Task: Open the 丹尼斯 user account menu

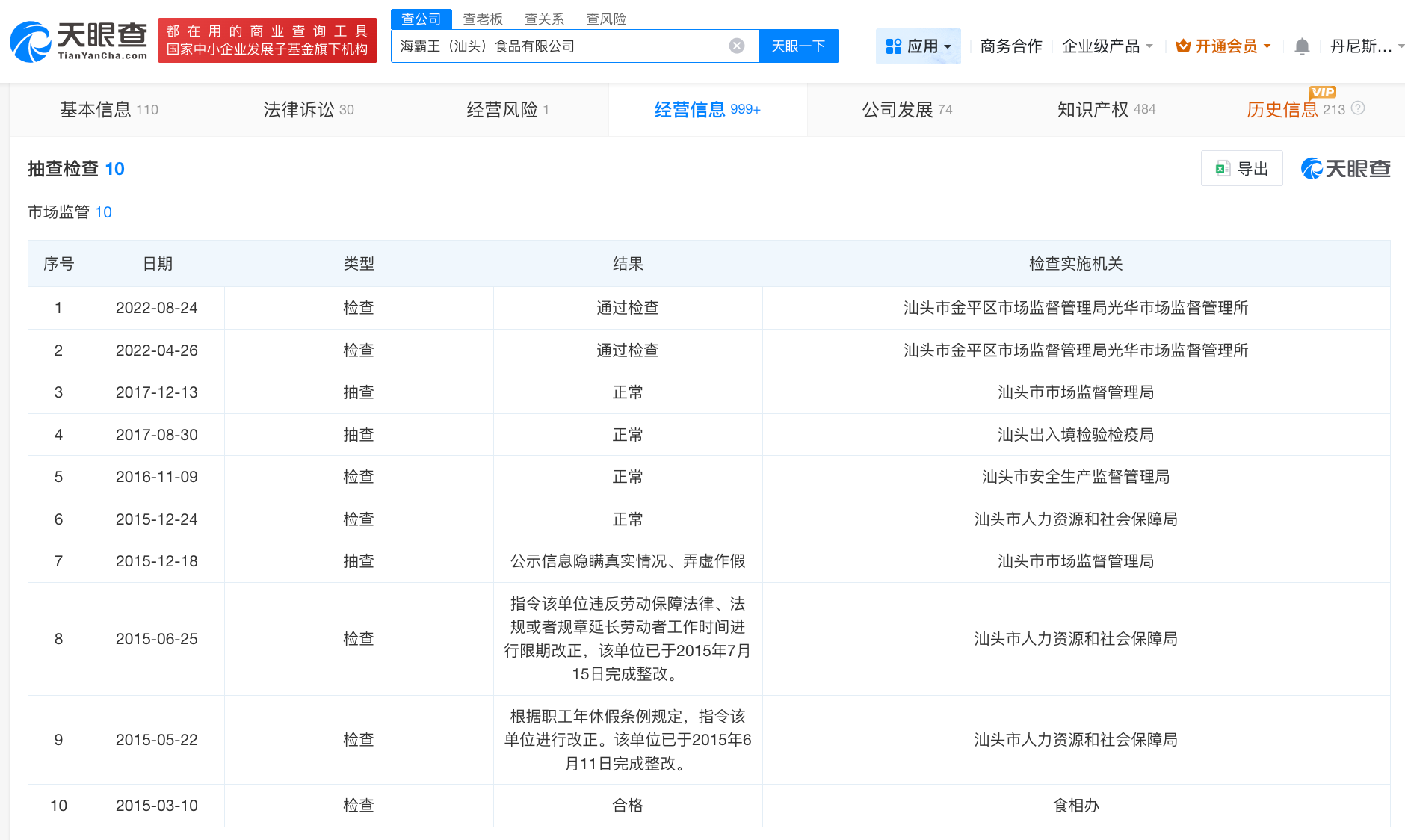Action: click(x=1366, y=46)
